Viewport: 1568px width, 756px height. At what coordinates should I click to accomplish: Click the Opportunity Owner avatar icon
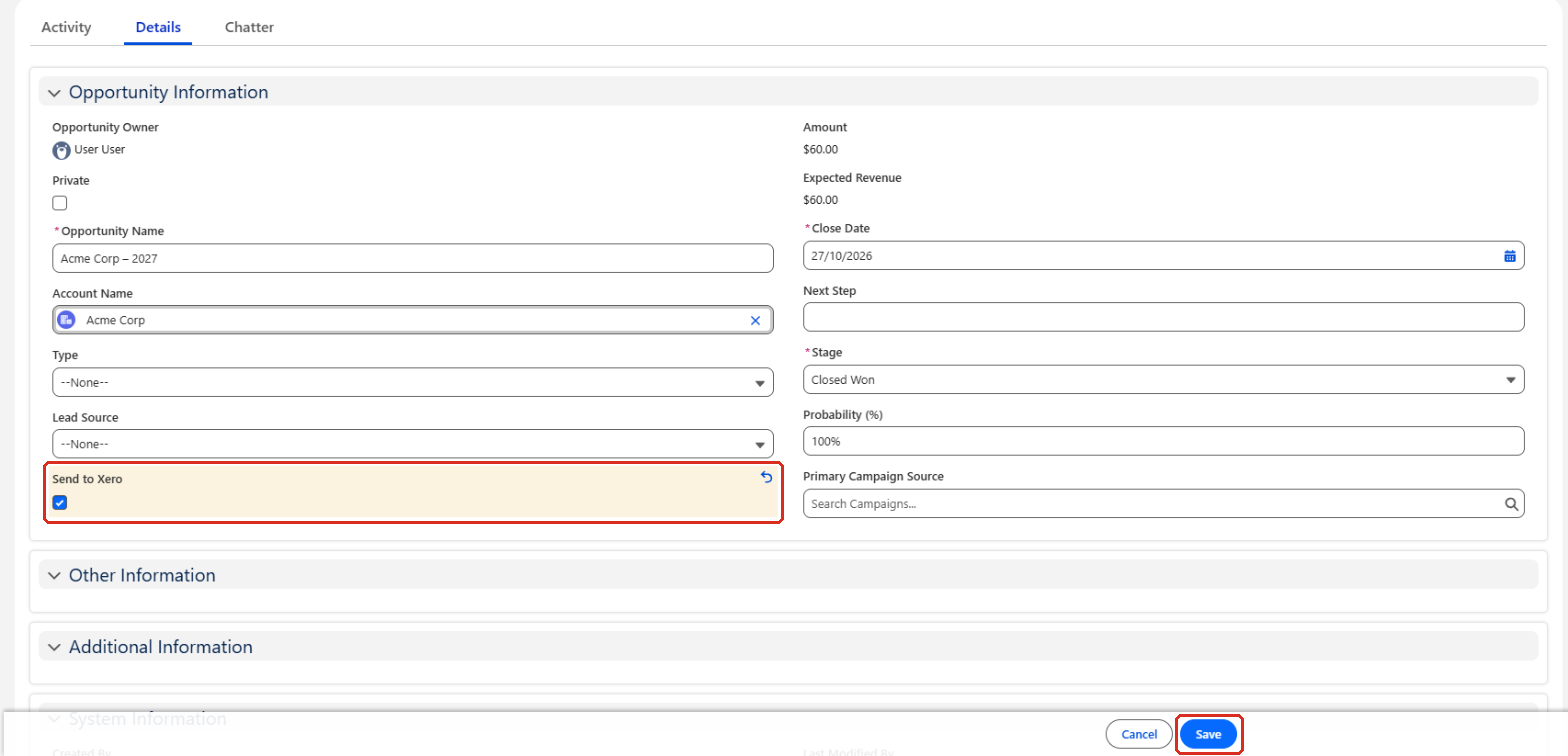(61, 150)
